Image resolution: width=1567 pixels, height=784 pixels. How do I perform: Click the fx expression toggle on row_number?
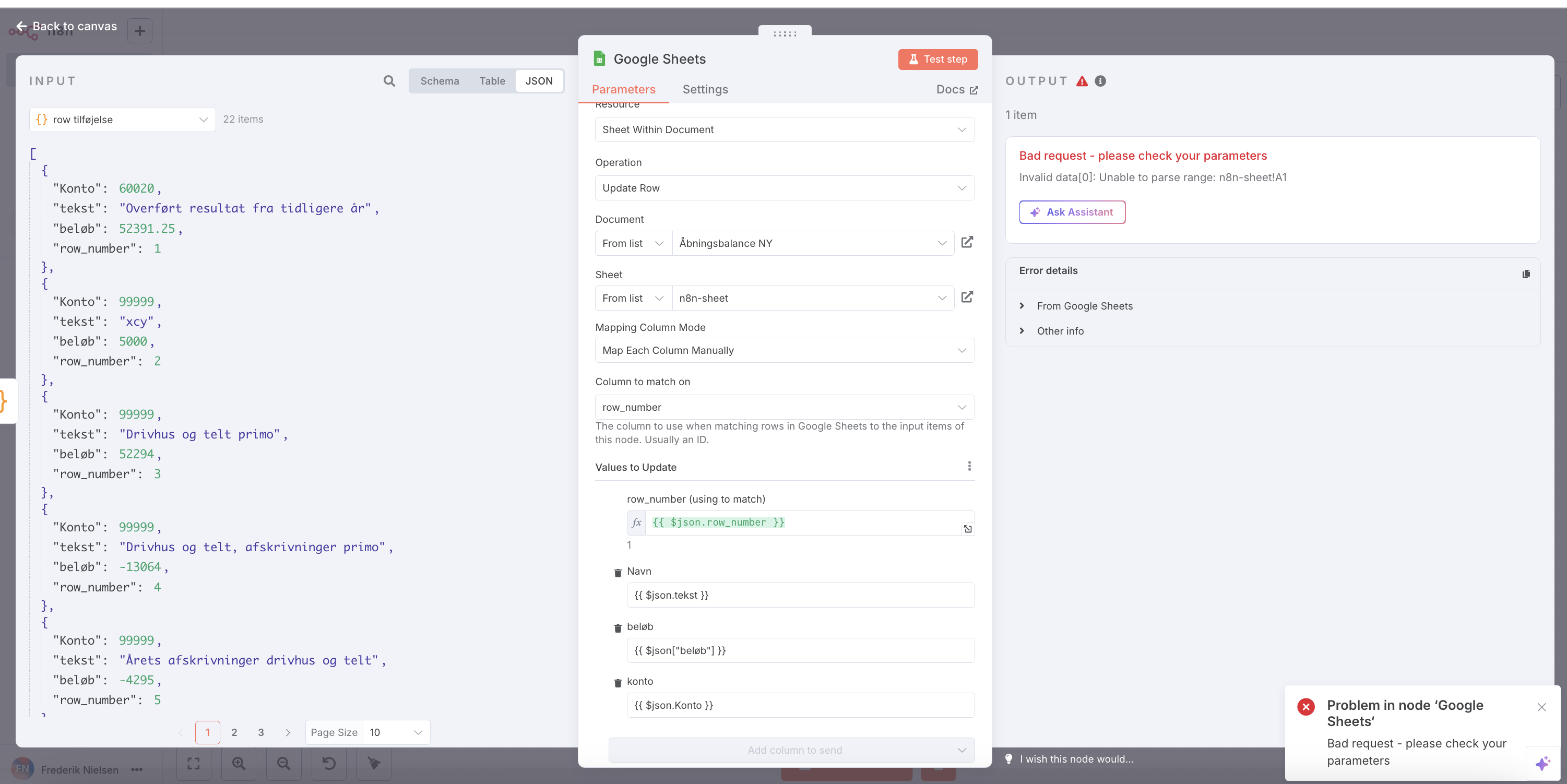(x=636, y=522)
